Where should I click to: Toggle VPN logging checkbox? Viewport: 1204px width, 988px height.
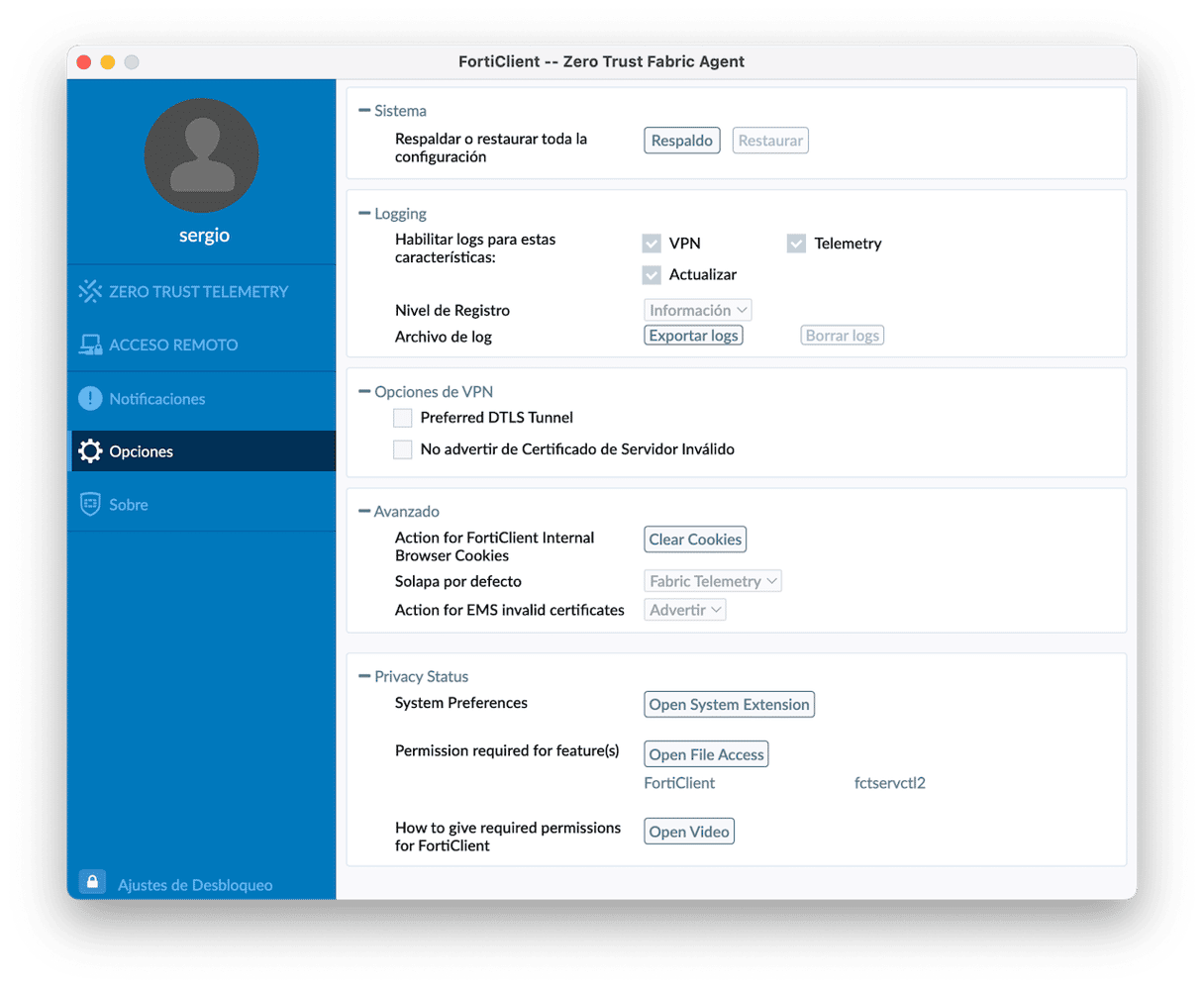click(x=652, y=244)
